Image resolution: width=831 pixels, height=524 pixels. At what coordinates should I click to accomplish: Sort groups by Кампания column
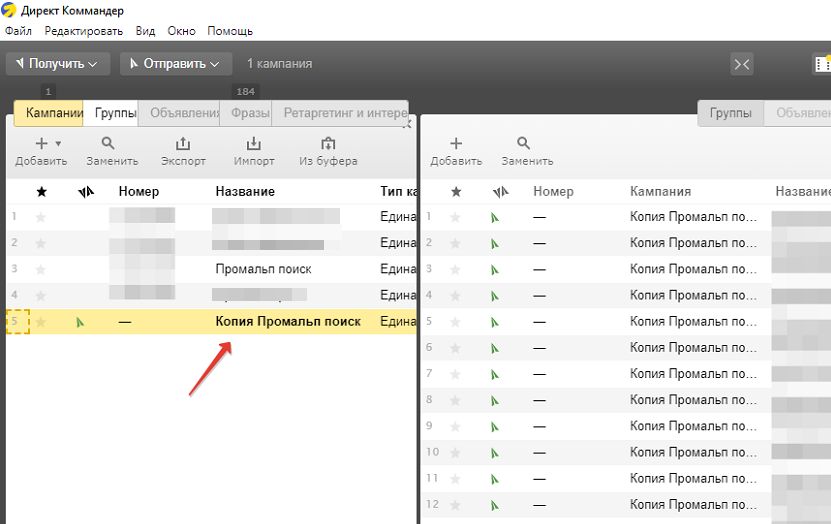pyautogui.click(x=660, y=191)
